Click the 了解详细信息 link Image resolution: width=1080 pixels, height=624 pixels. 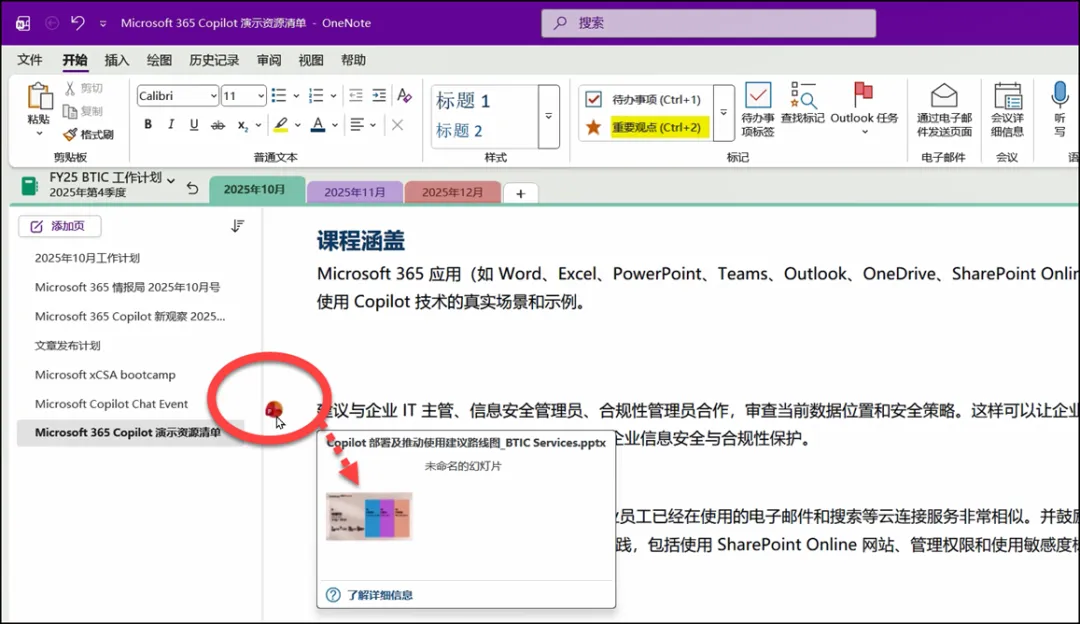coord(380,595)
